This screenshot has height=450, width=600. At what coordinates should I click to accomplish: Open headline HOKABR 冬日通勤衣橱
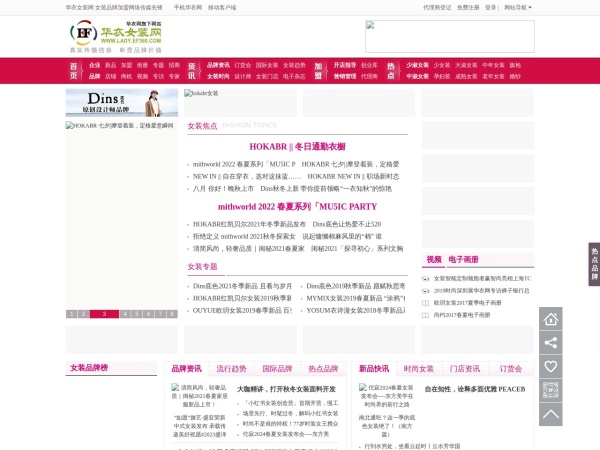click(x=297, y=147)
